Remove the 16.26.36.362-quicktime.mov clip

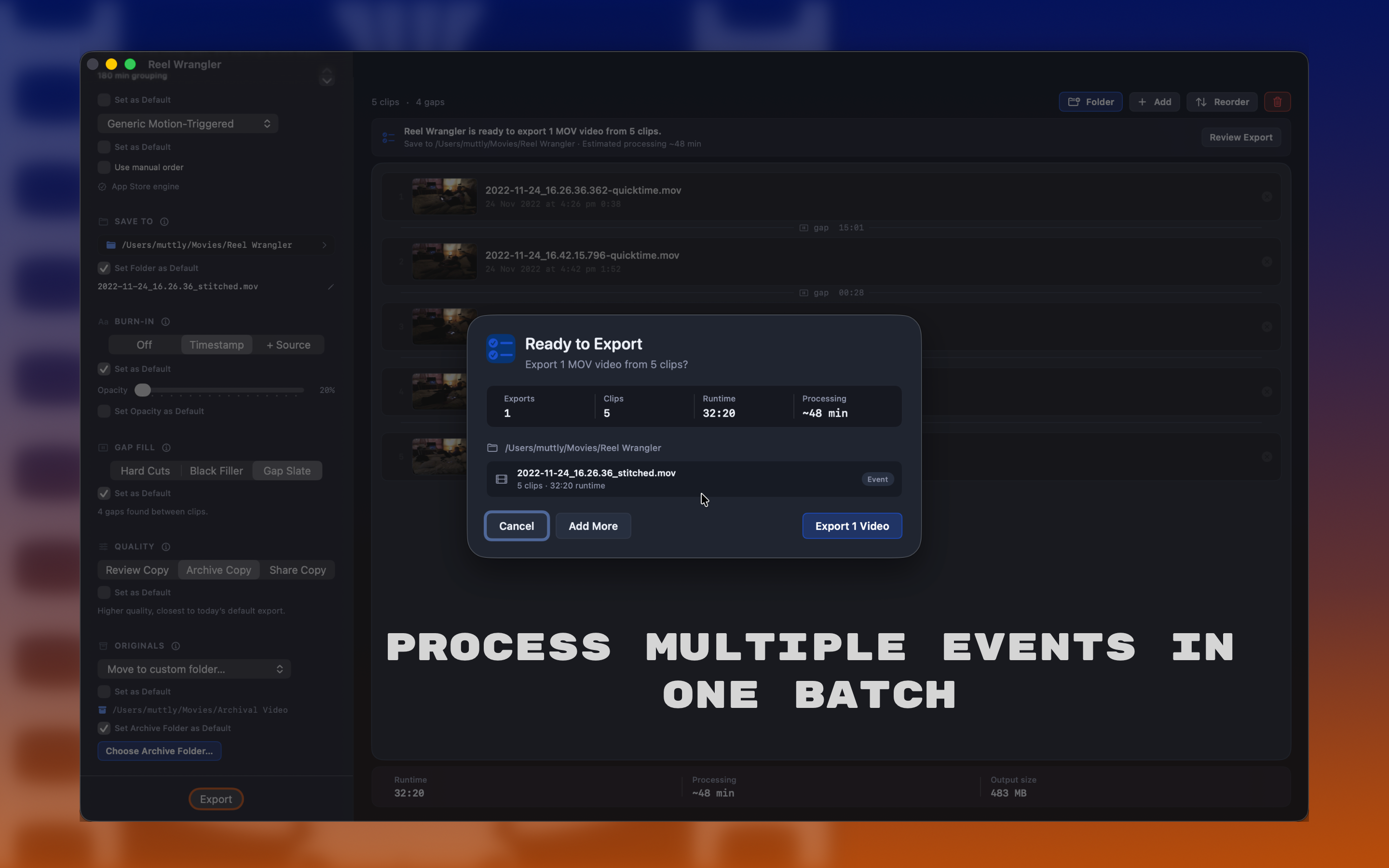(1267, 196)
